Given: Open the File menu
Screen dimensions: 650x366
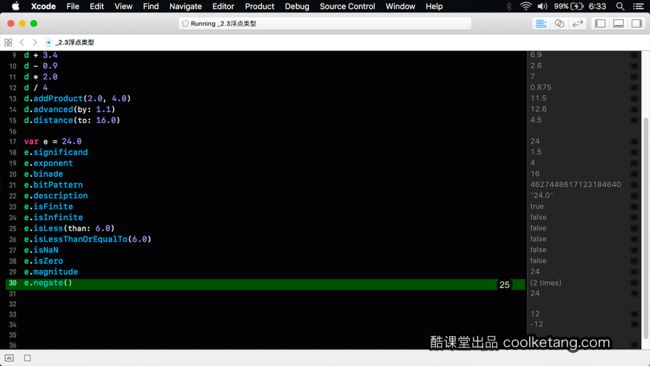Looking at the screenshot, I should tap(73, 6).
